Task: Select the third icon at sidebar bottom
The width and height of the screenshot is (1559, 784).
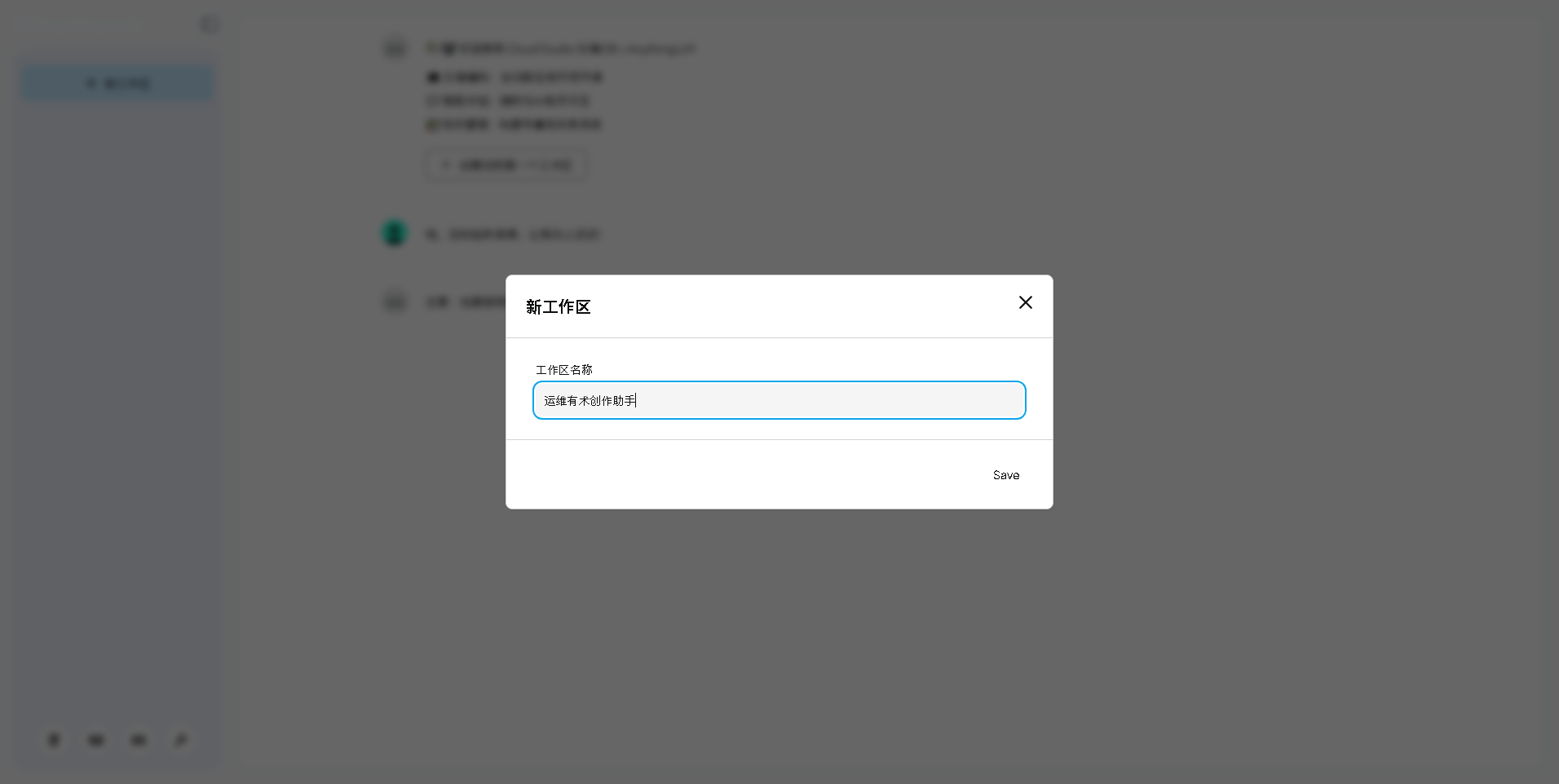Action: (x=138, y=740)
